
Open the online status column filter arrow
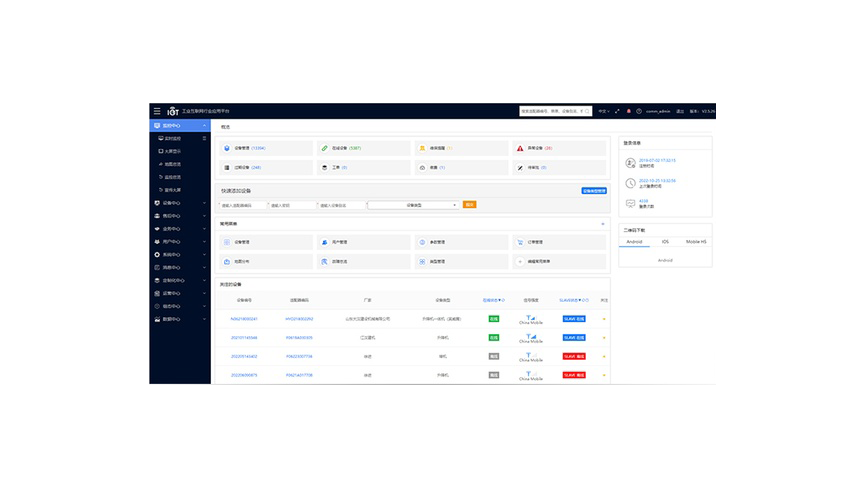[x=500, y=300]
